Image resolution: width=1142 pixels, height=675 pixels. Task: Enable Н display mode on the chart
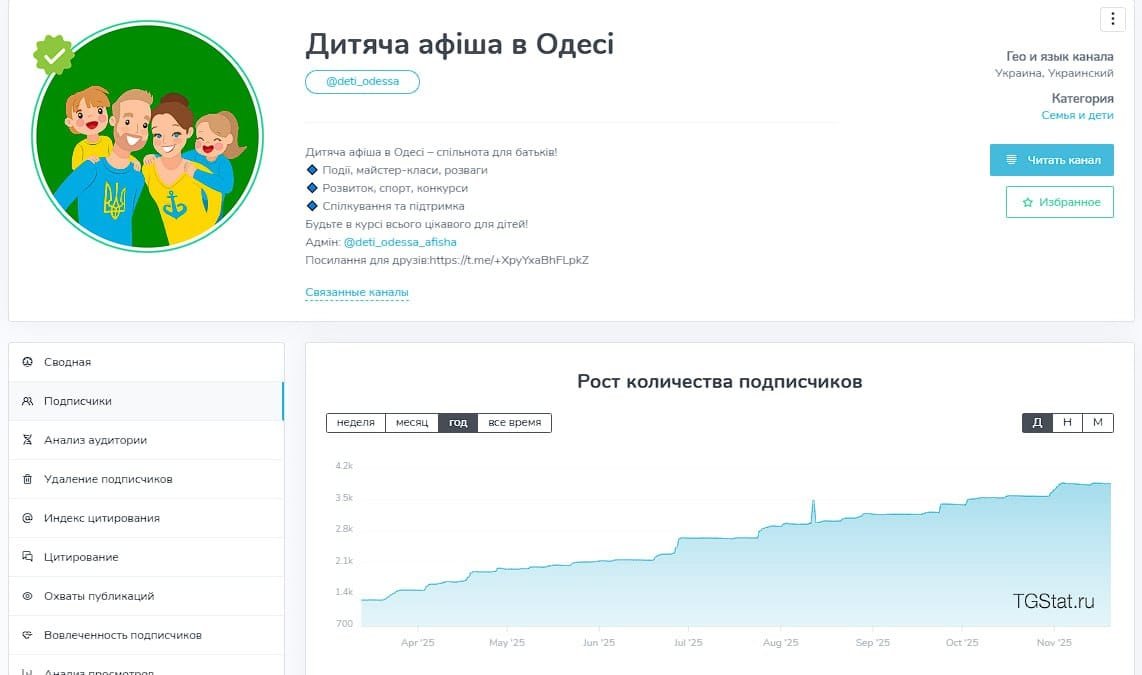(x=1067, y=422)
